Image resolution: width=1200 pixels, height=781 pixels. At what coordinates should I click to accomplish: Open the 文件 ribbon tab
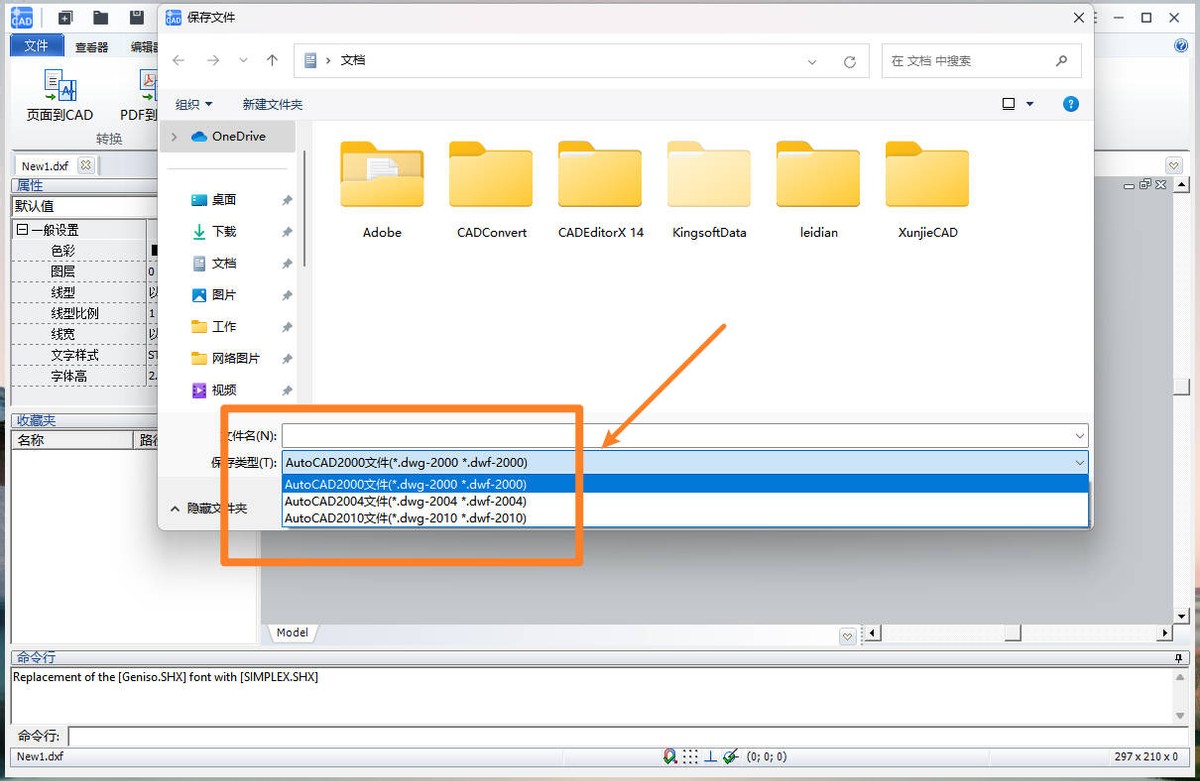[36, 46]
